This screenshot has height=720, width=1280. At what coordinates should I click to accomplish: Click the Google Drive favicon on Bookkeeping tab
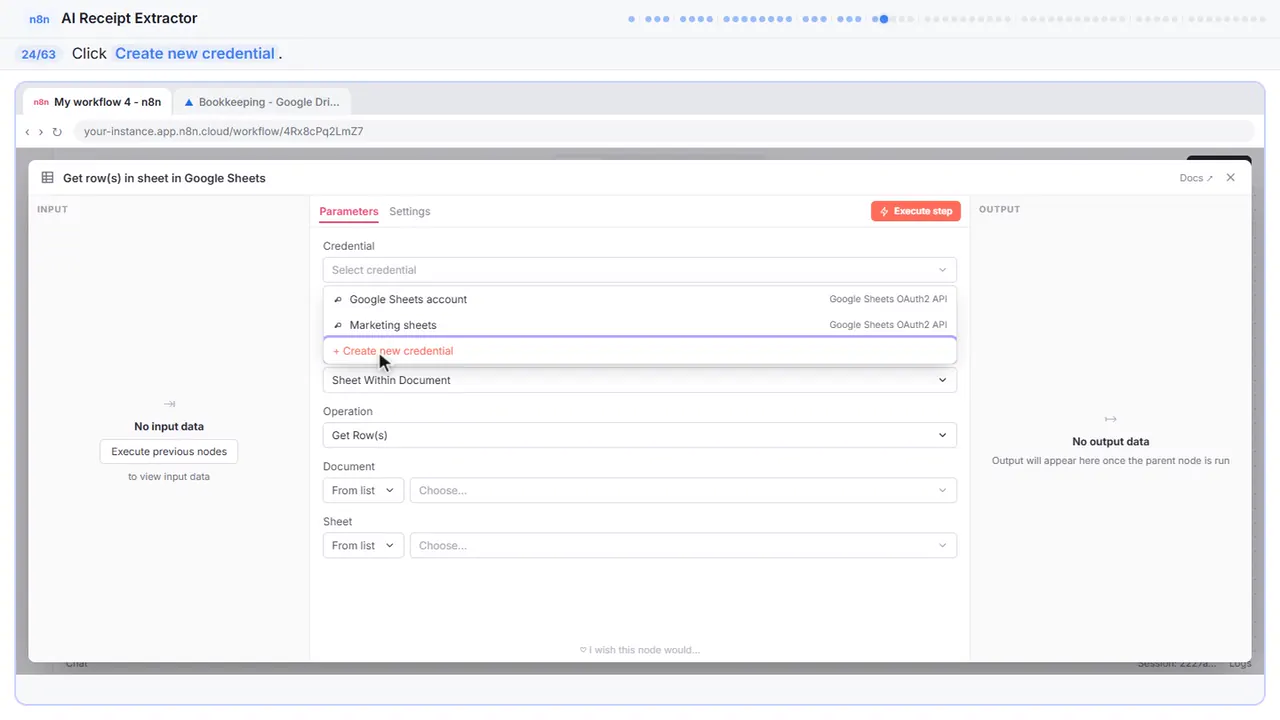pos(189,102)
